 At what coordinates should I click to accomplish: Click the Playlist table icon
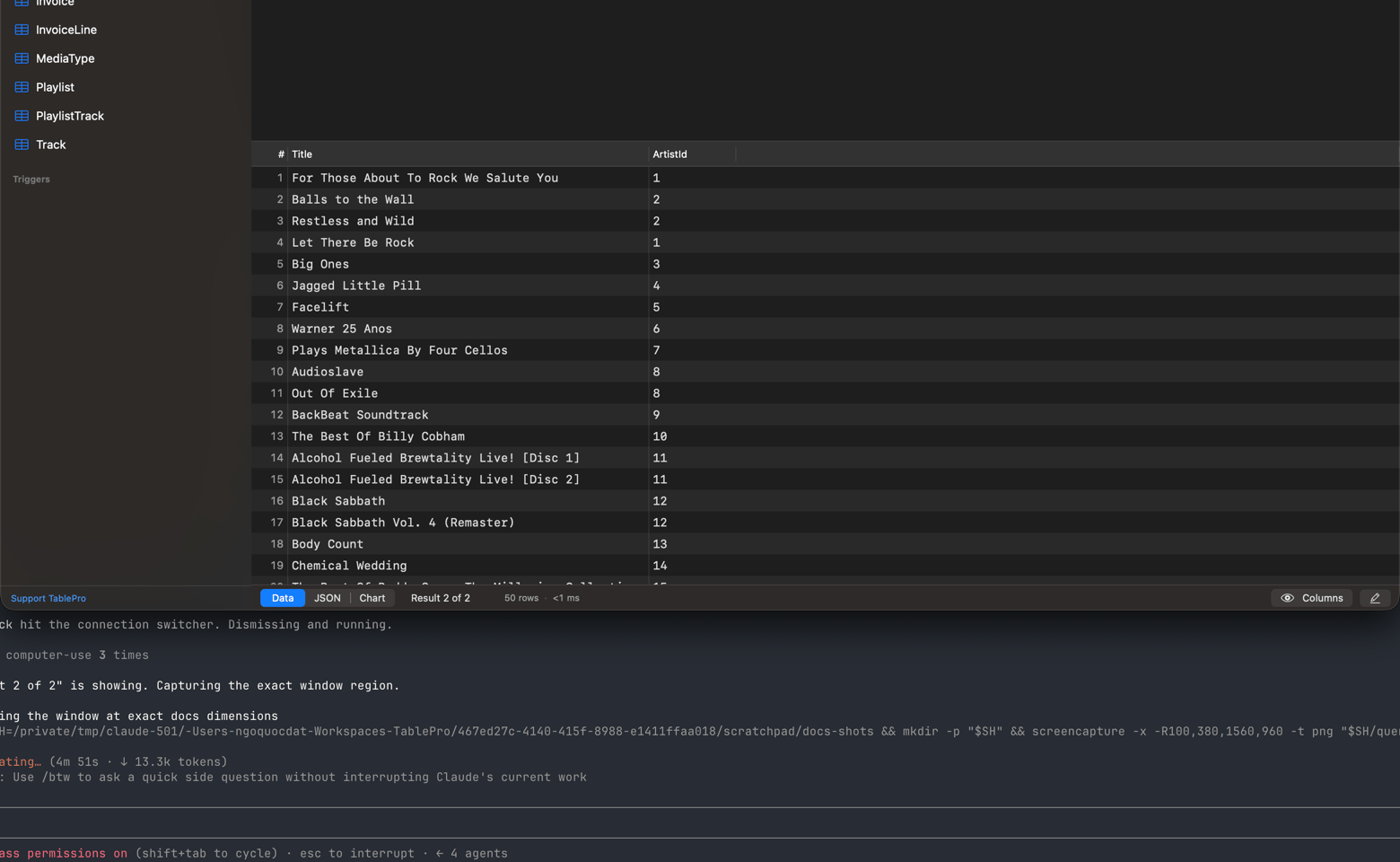pyautogui.click(x=22, y=87)
